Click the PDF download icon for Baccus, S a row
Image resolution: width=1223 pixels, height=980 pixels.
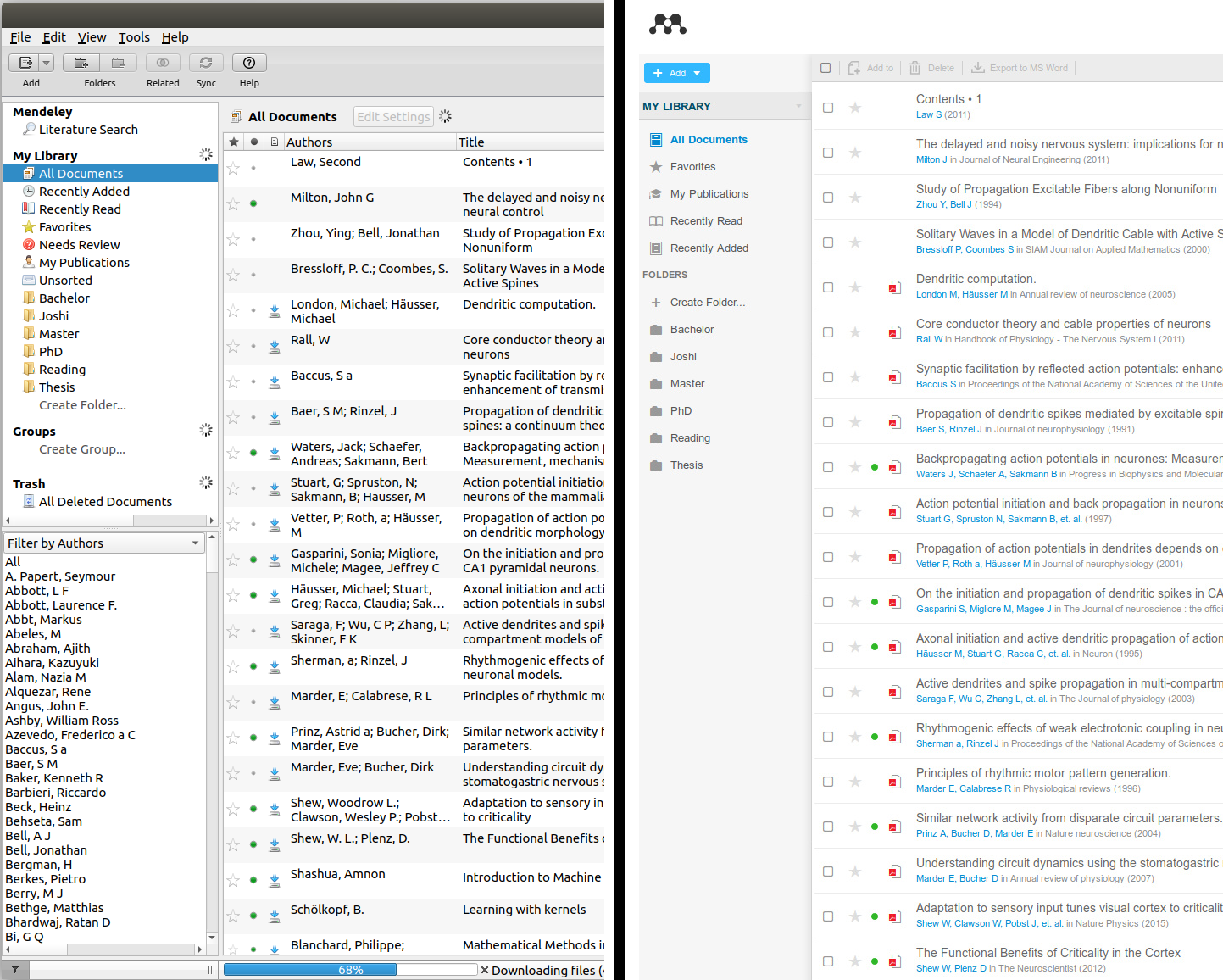click(275, 382)
